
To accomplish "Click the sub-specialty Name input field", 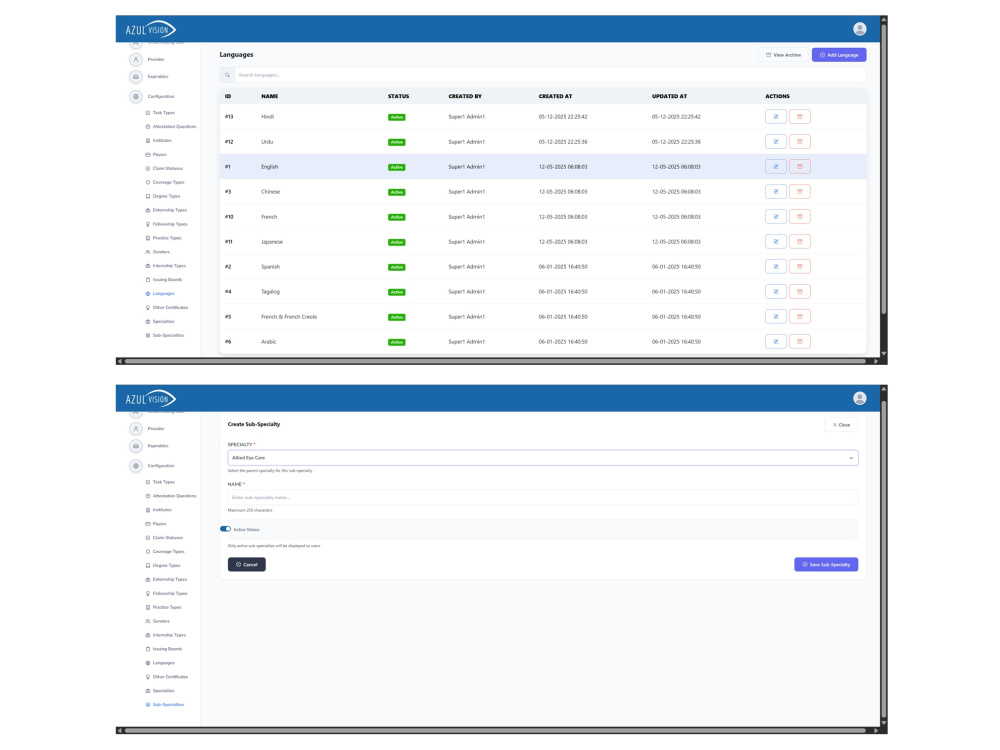I will point(543,497).
